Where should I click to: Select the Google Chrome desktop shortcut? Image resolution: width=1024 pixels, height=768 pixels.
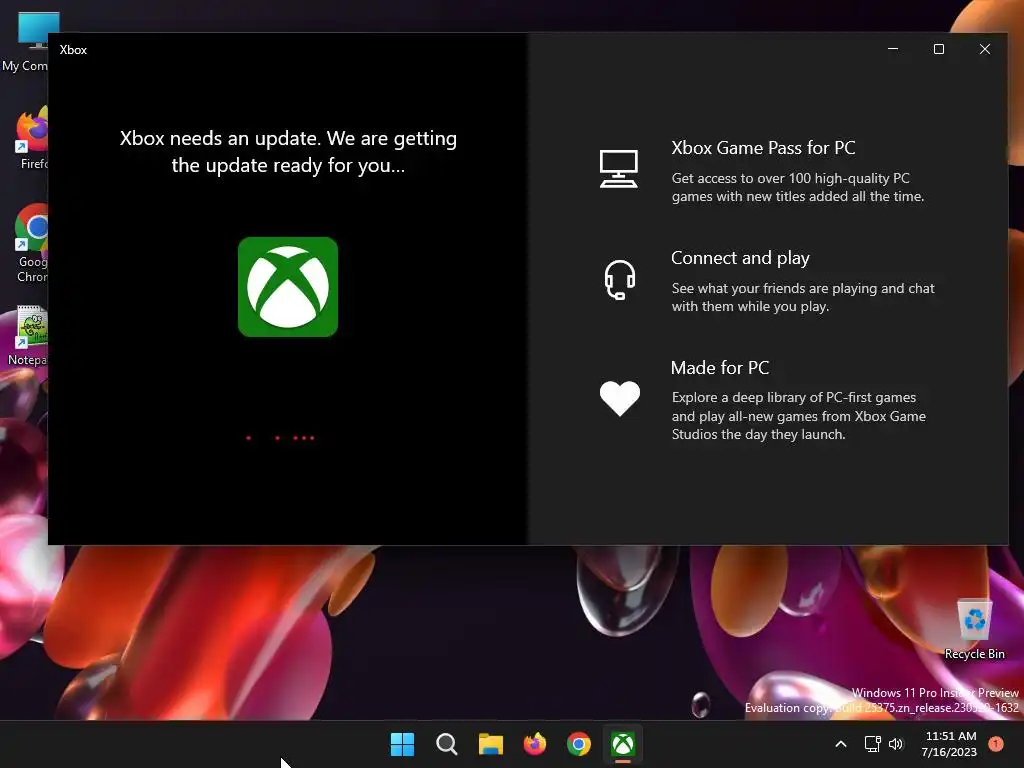pyautogui.click(x=31, y=244)
